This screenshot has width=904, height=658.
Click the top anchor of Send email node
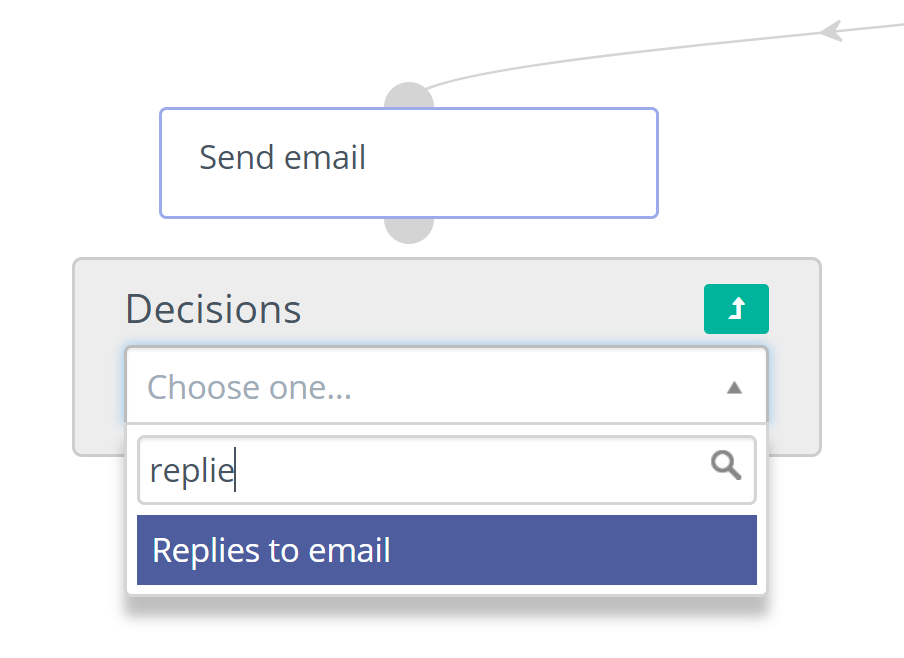[x=409, y=95]
